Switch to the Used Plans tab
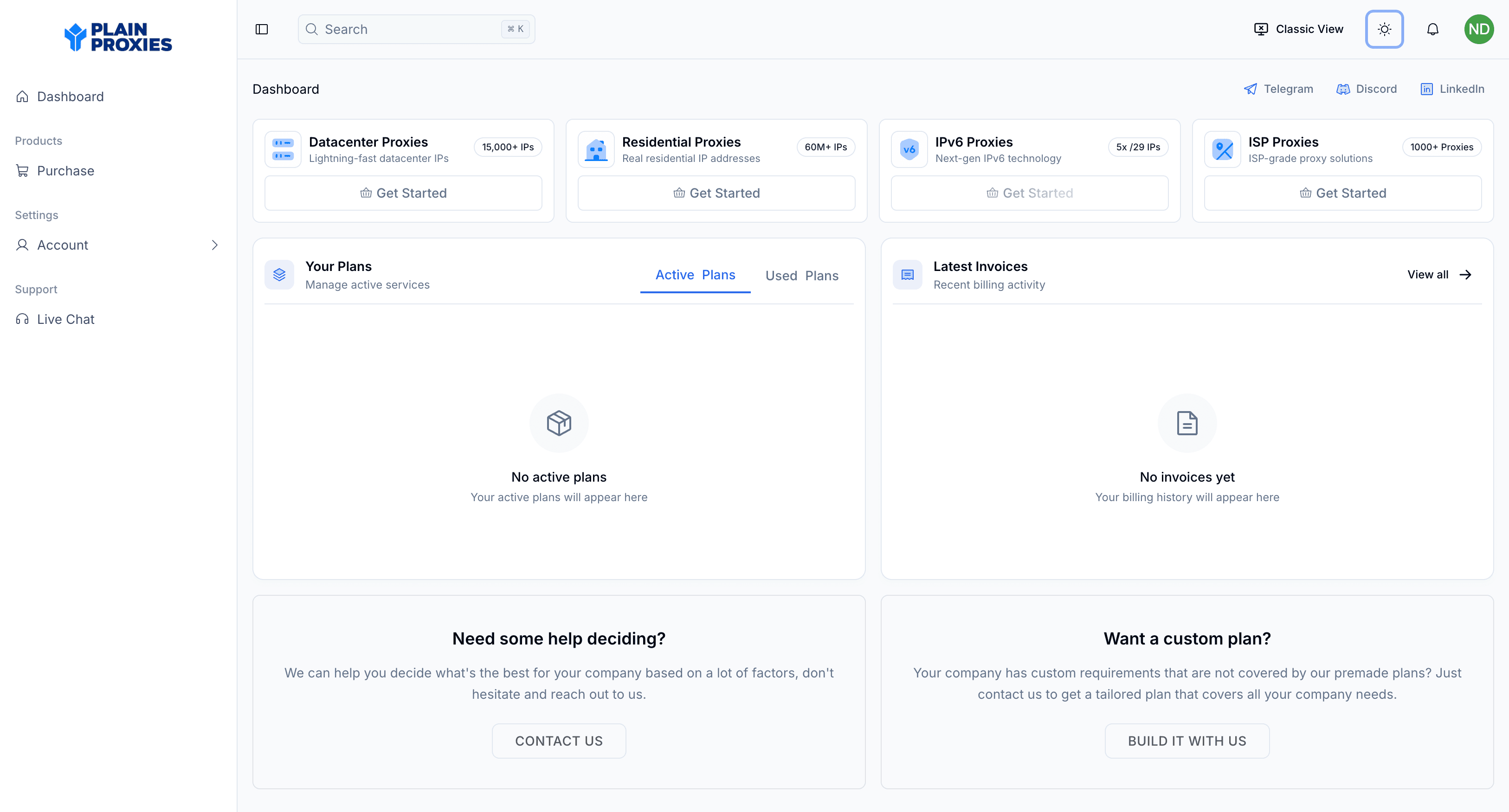 tap(802, 275)
